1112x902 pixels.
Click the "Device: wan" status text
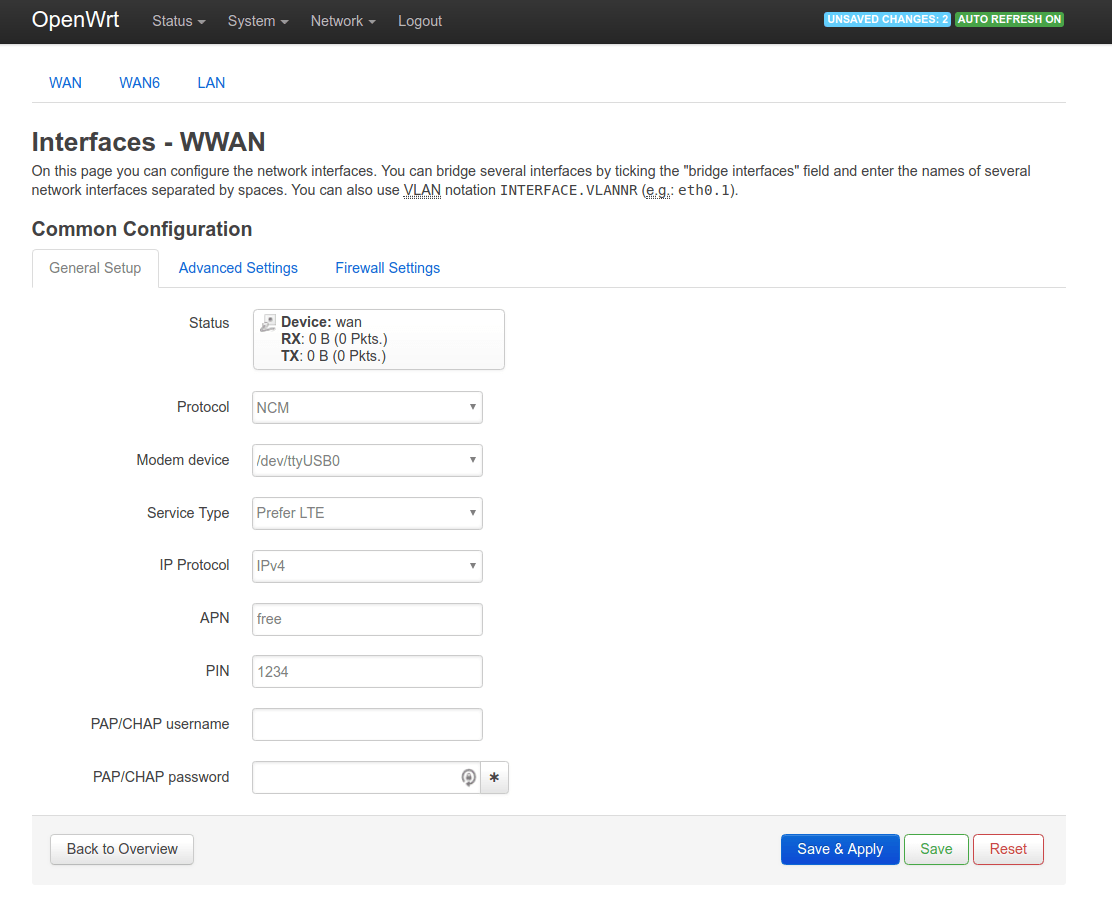coord(321,322)
